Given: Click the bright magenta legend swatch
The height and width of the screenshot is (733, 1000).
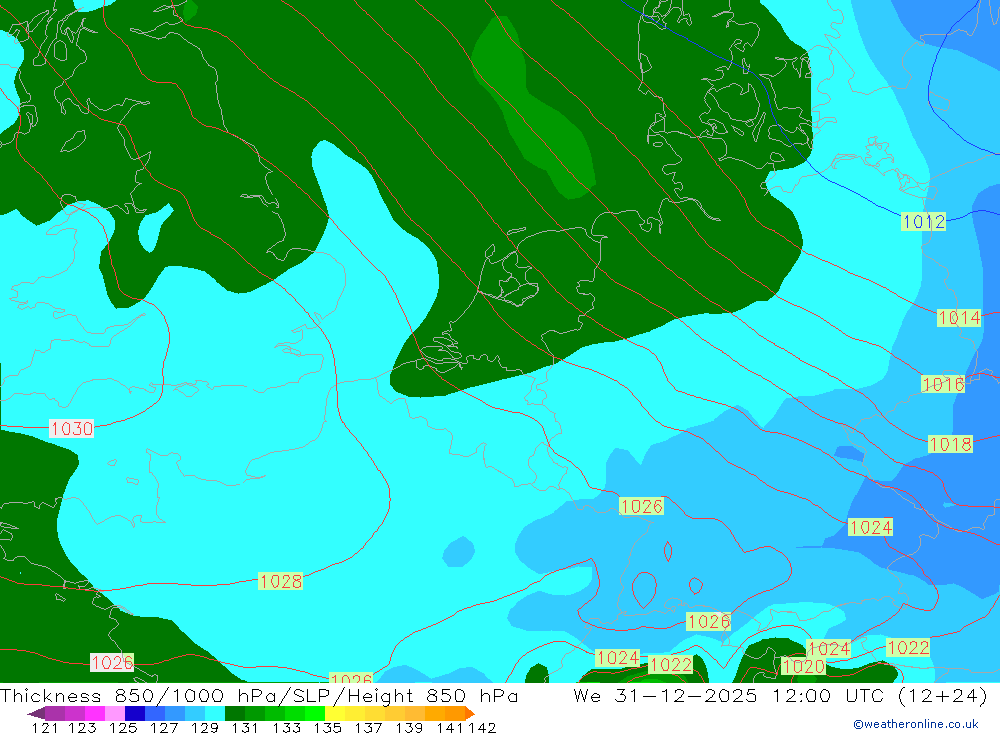Looking at the screenshot, I should [94, 713].
